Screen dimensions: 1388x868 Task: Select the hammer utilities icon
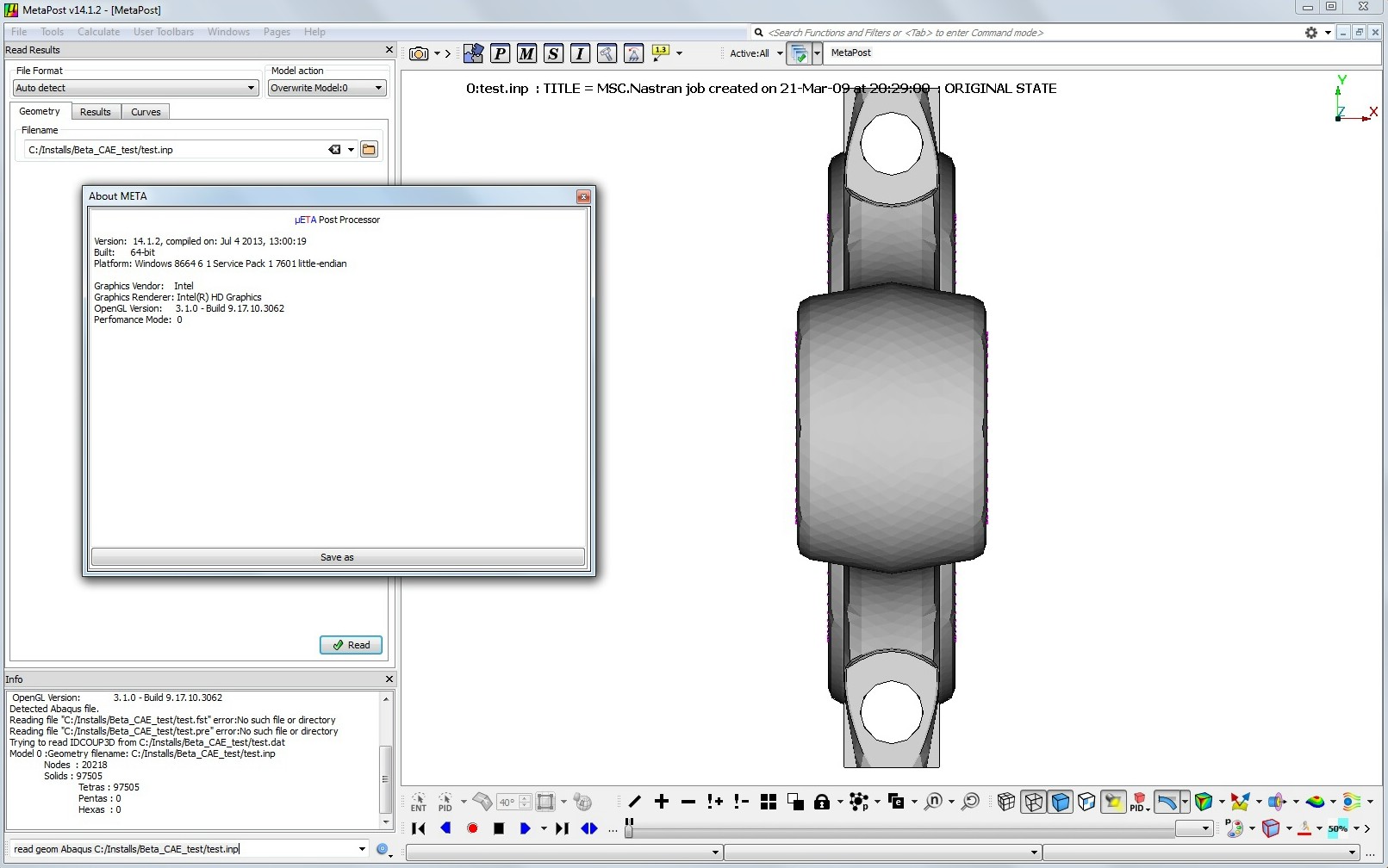607,53
